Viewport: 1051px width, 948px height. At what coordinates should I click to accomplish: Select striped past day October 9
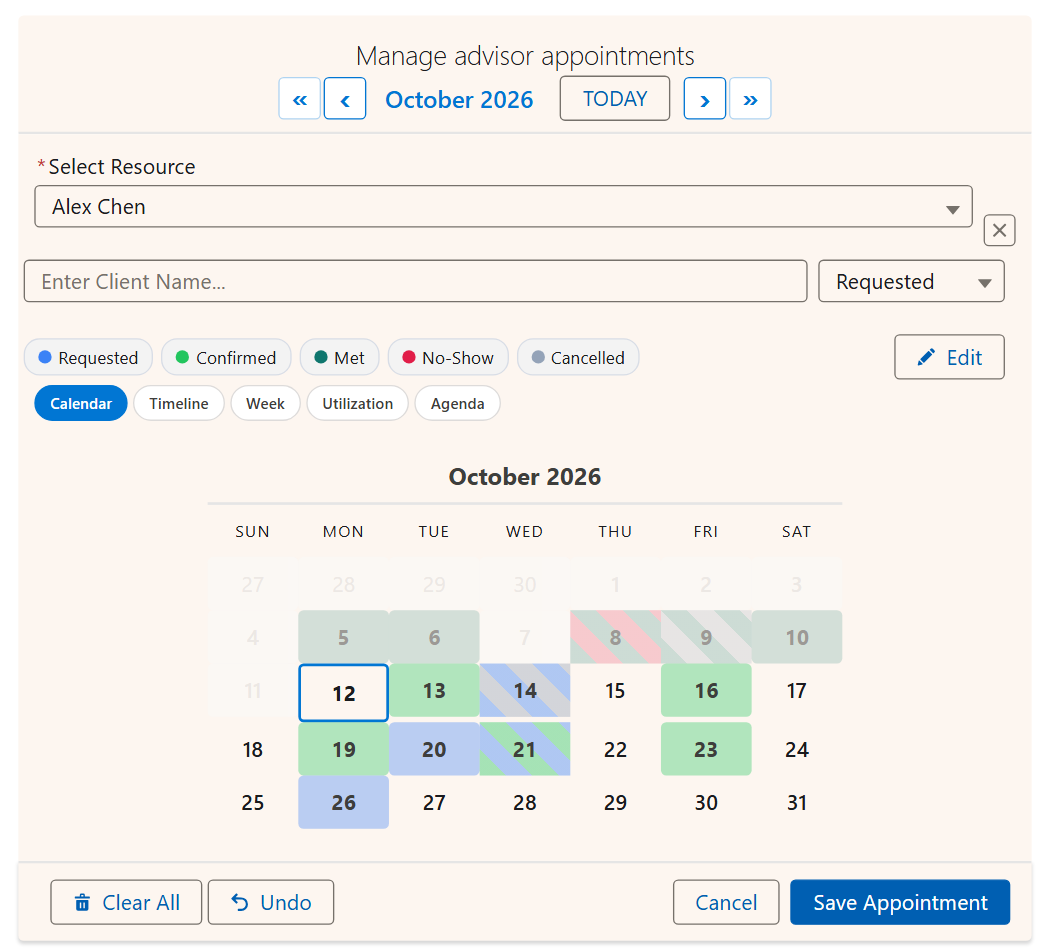(706, 637)
